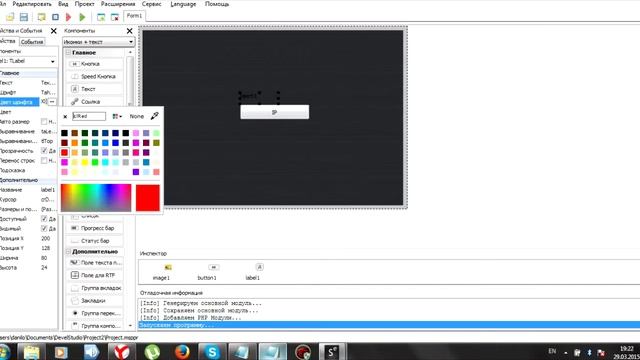Select image1 in the Inspector

tap(161, 272)
